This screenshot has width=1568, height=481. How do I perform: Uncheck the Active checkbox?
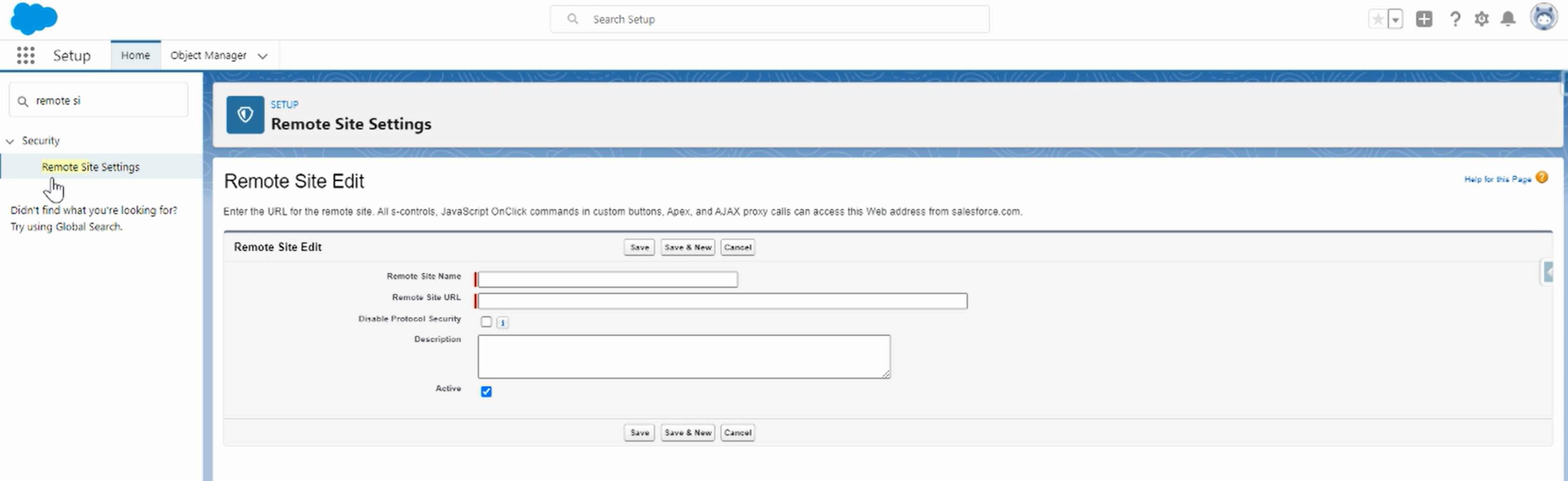pos(486,392)
